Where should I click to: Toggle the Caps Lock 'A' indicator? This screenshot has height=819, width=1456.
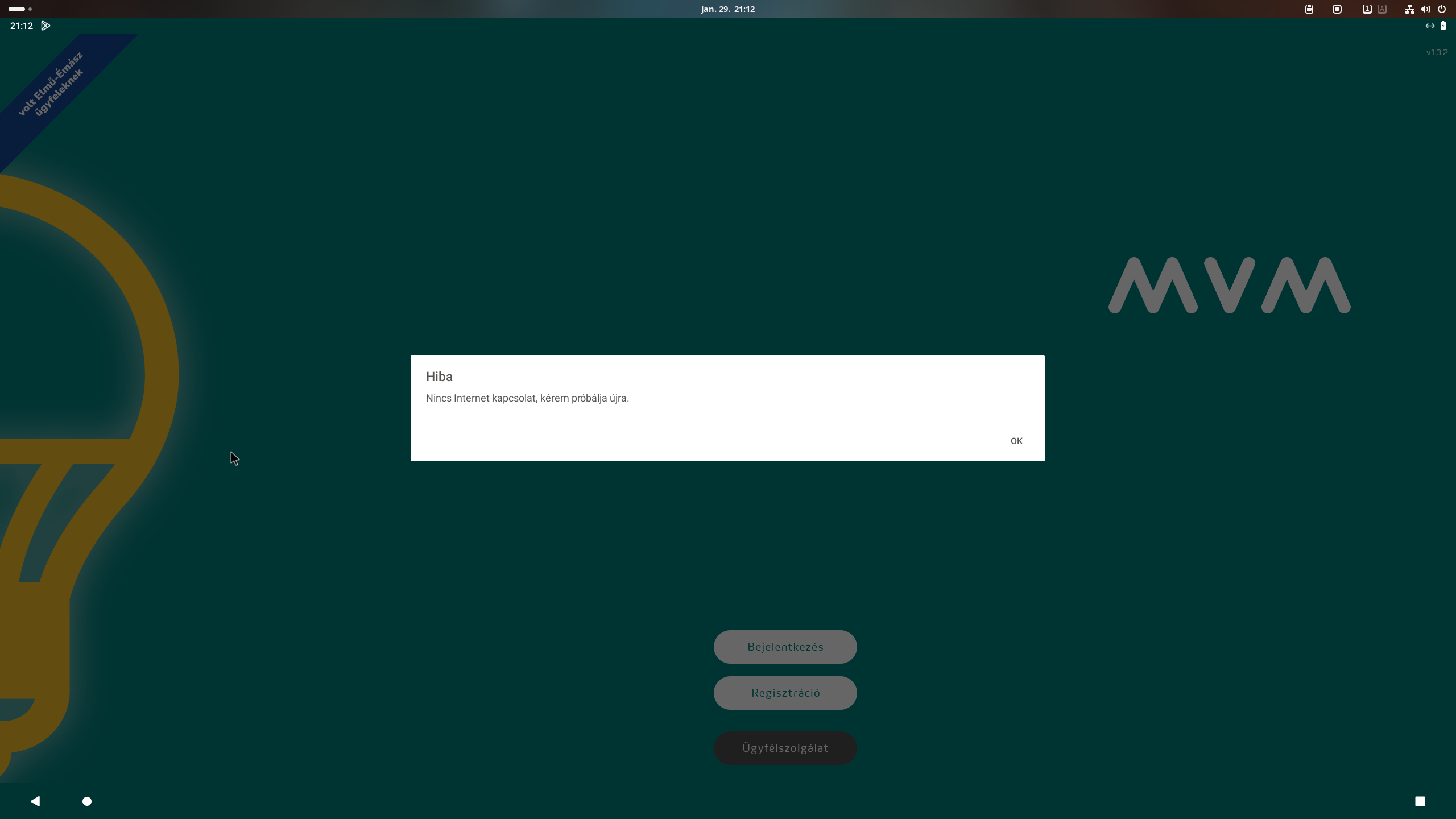click(x=1382, y=9)
